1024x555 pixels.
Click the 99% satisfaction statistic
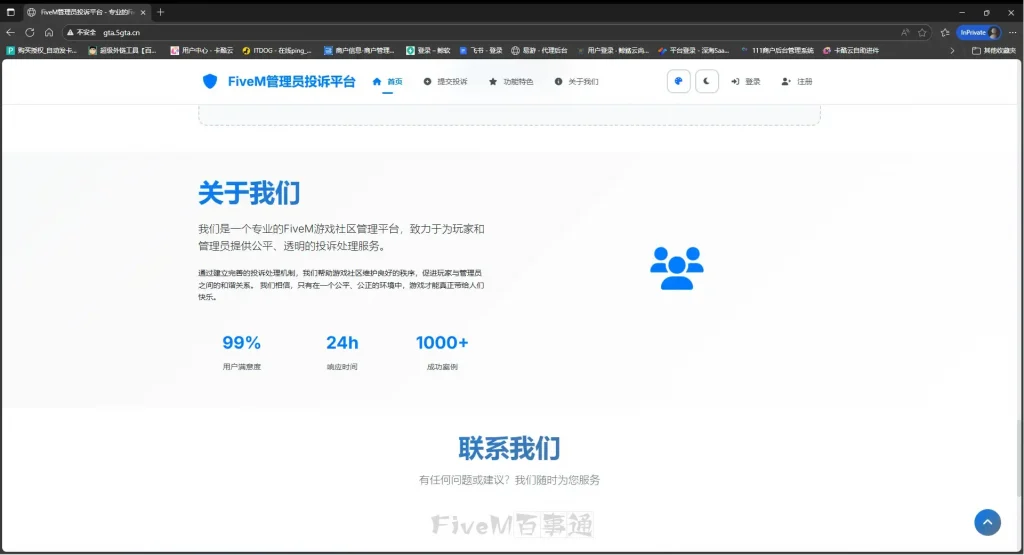pos(241,343)
